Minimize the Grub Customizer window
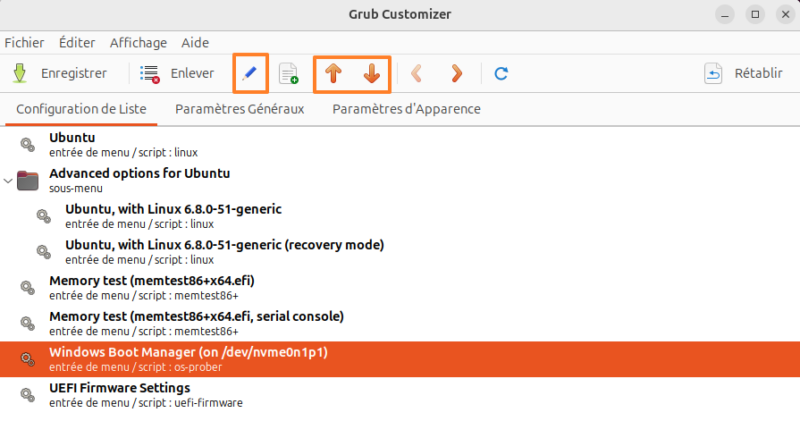Viewport: 800px width, 421px height. tap(724, 14)
